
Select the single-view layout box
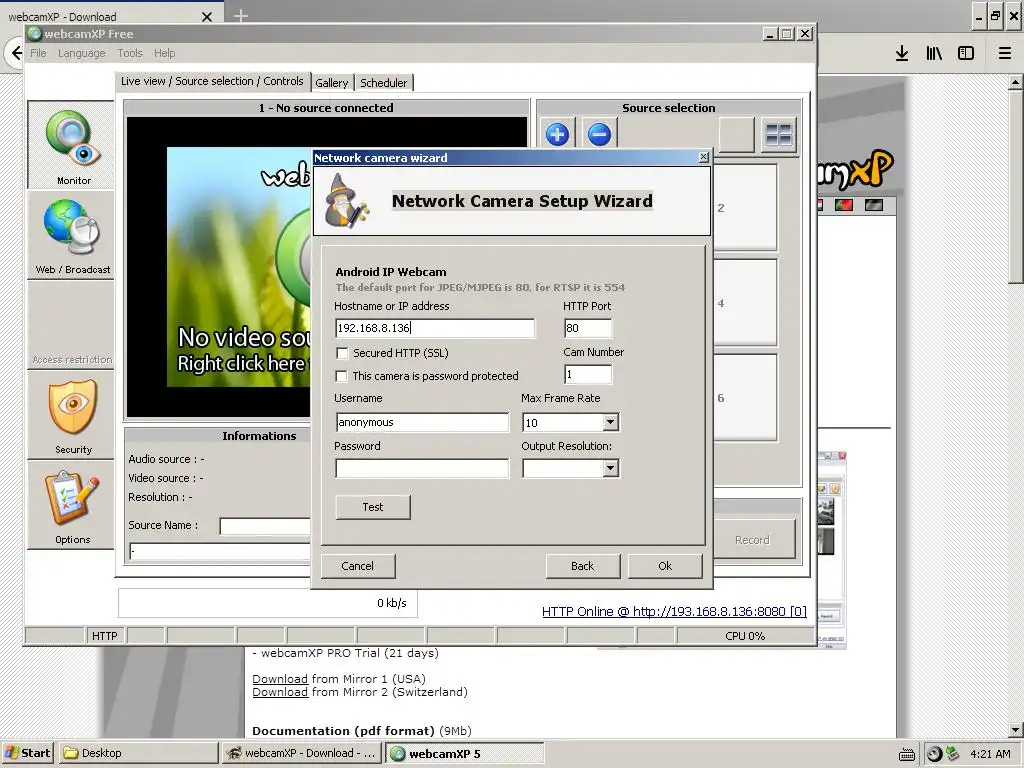pos(737,135)
